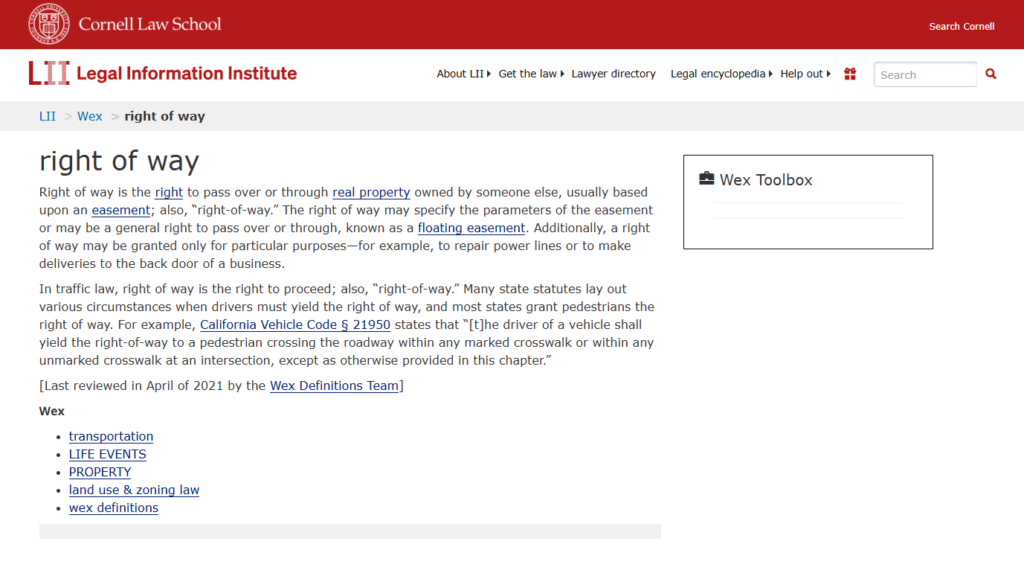Focus the site Search input field

pyautogui.click(x=924, y=75)
